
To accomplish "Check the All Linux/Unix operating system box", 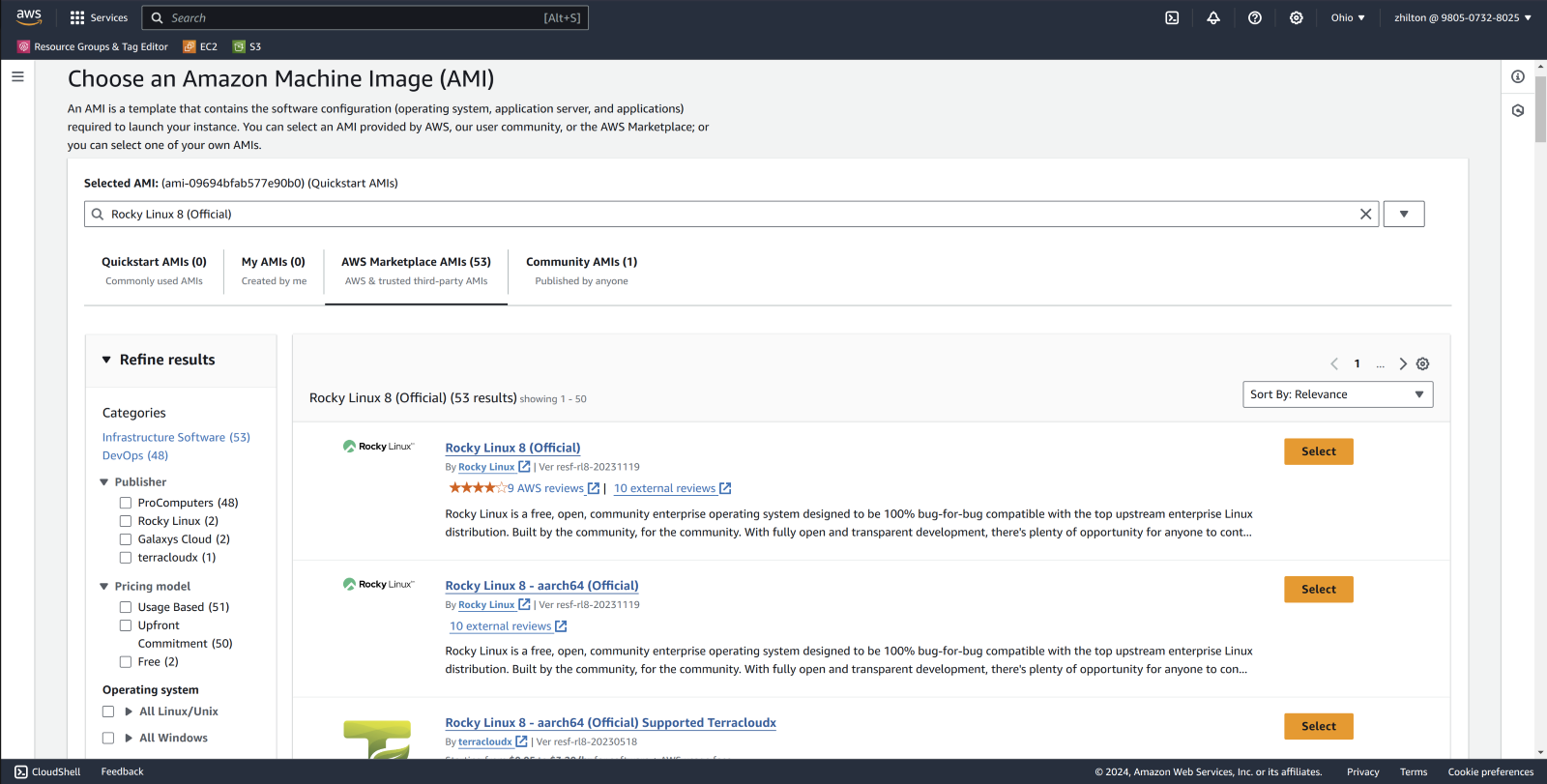I will 108,711.
